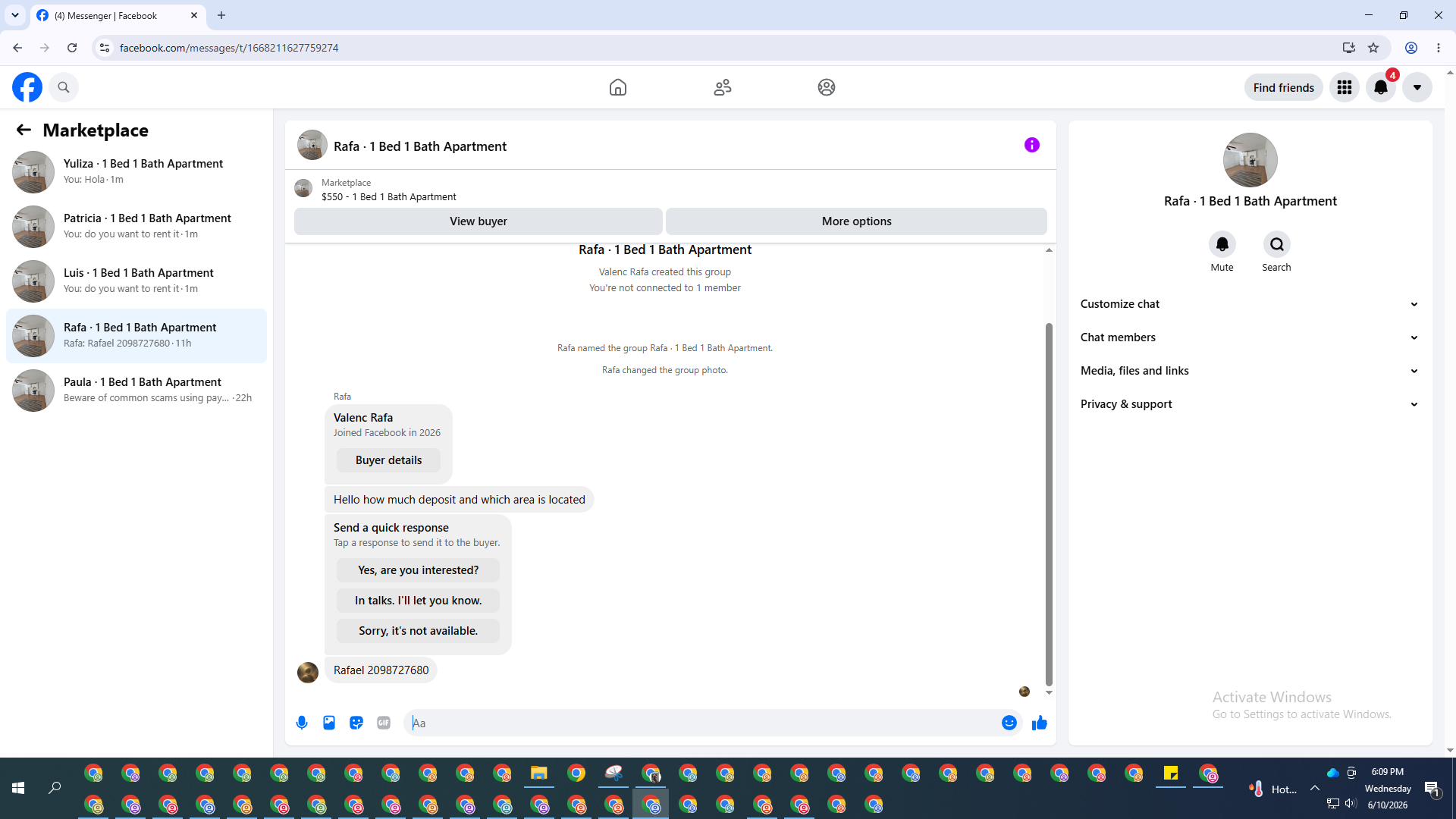Send quick response 'In talks. I'll let you know.'
The height and width of the screenshot is (819, 1456).
pos(419,601)
